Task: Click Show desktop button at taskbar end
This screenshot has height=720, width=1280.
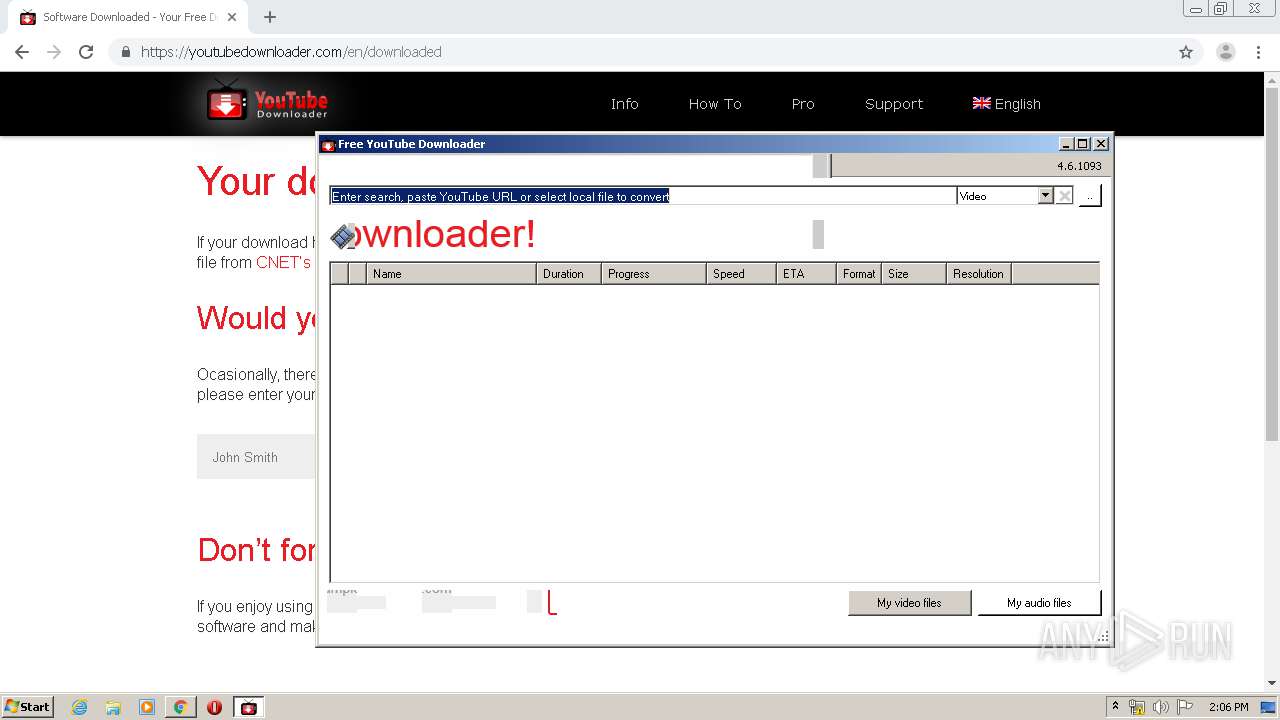Action: coord(1268,707)
